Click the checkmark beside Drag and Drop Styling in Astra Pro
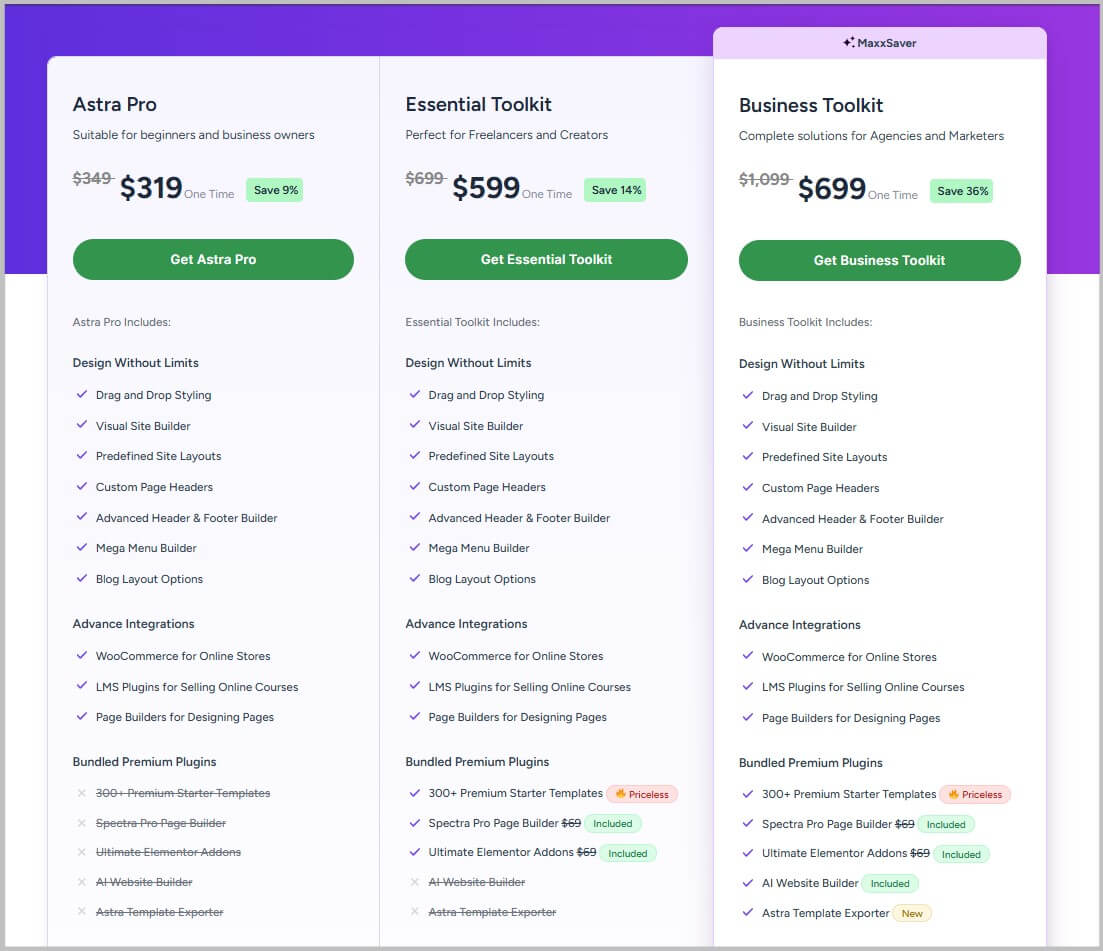Viewport: 1103px width, 951px height. pos(82,394)
